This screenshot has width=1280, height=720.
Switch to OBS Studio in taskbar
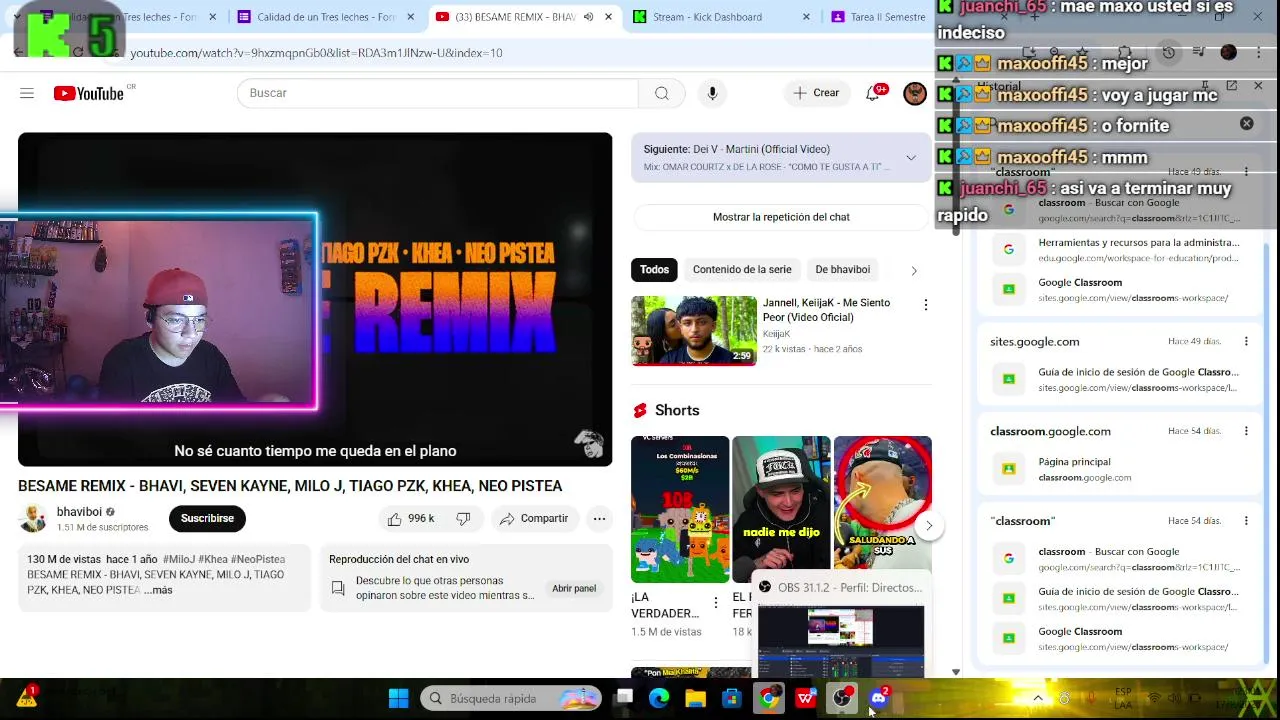tap(842, 698)
